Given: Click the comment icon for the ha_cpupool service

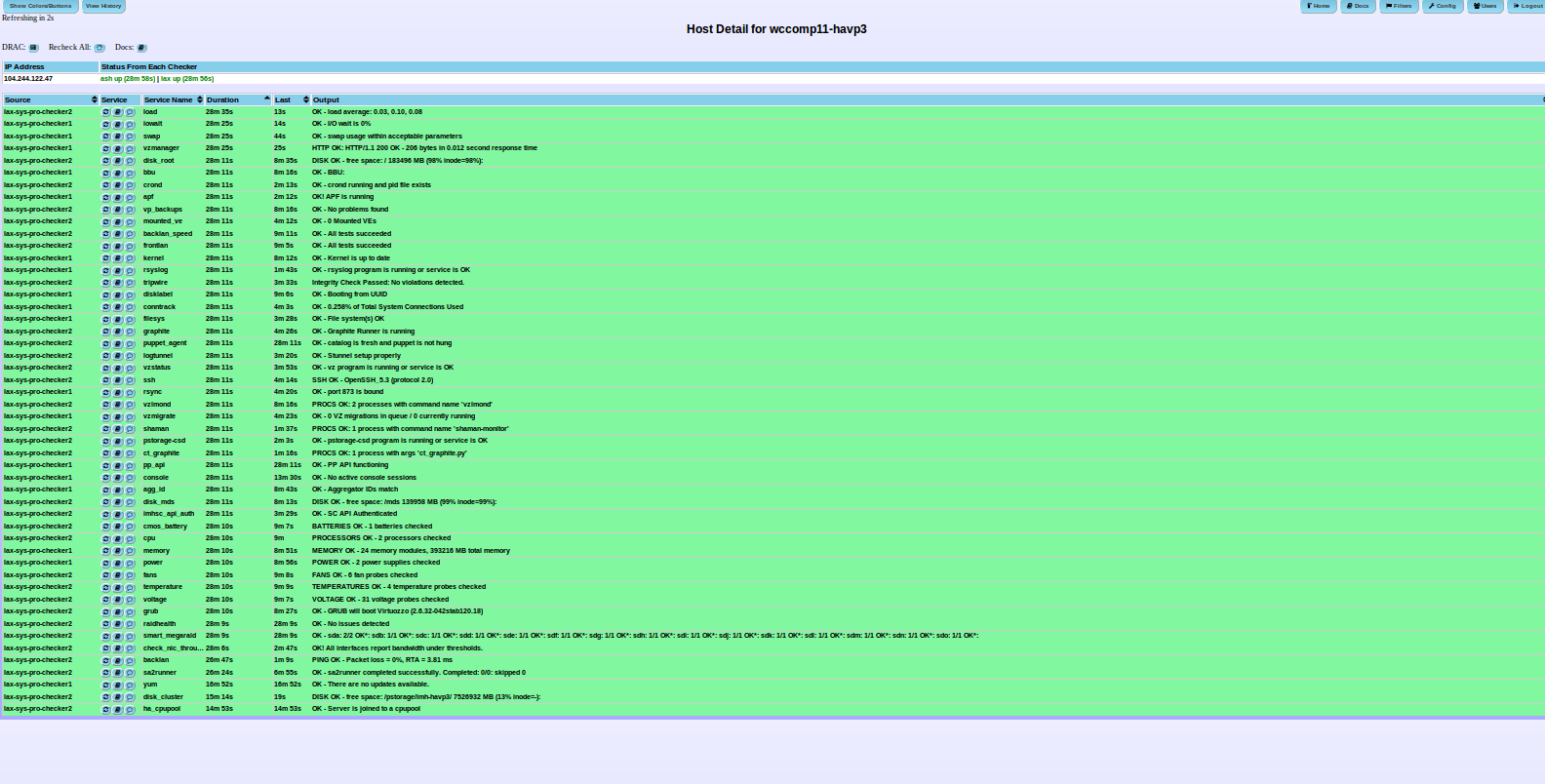Looking at the screenshot, I should tap(130, 710).
